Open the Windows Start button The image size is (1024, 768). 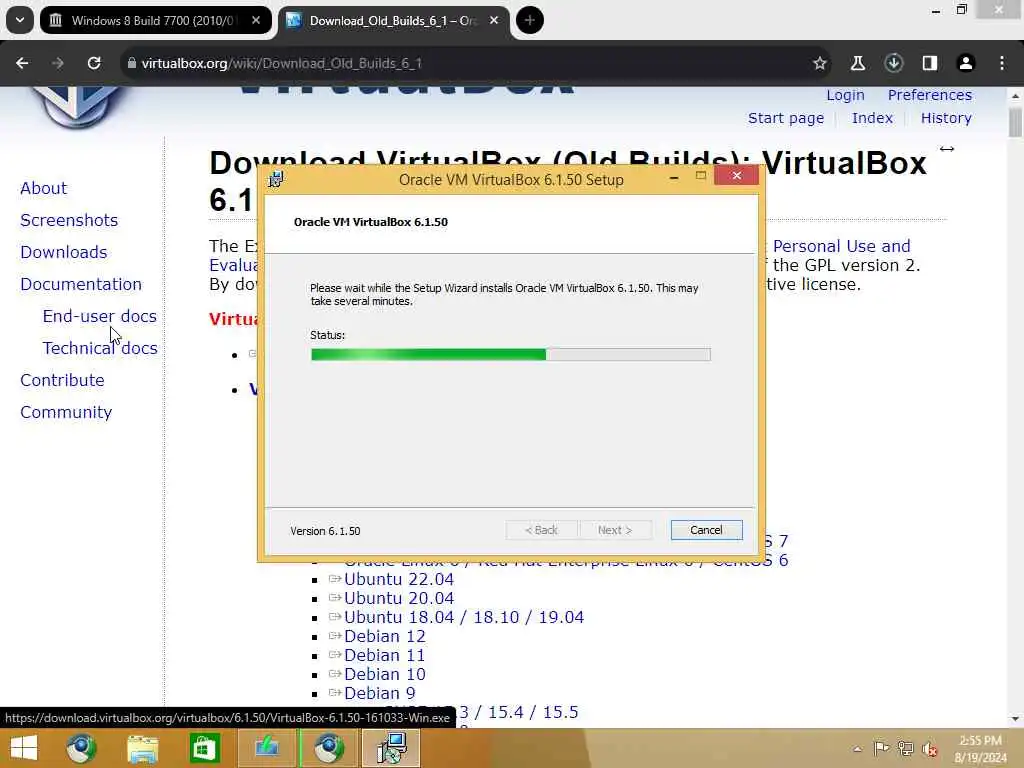click(24, 748)
